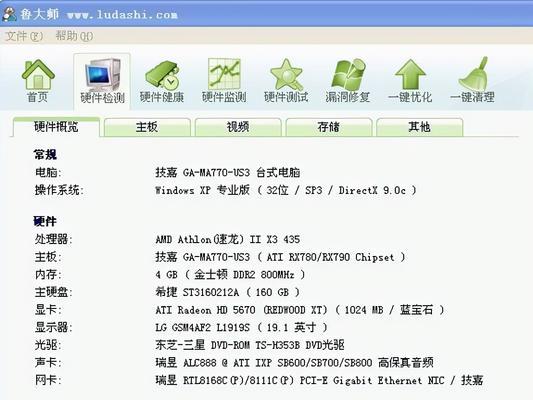Click the 一键清理 broom icon
The image size is (533, 400).
(x=472, y=80)
